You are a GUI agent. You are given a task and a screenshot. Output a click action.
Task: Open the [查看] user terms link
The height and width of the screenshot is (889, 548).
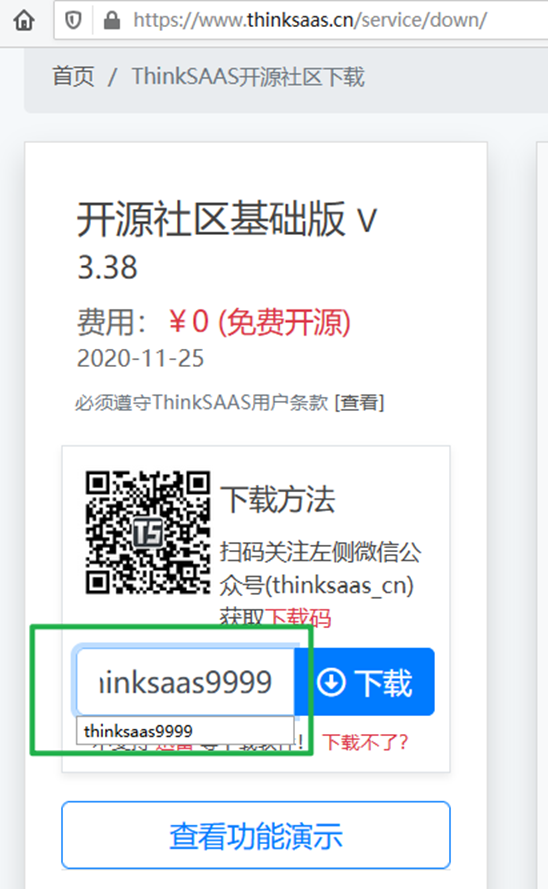pos(359,403)
